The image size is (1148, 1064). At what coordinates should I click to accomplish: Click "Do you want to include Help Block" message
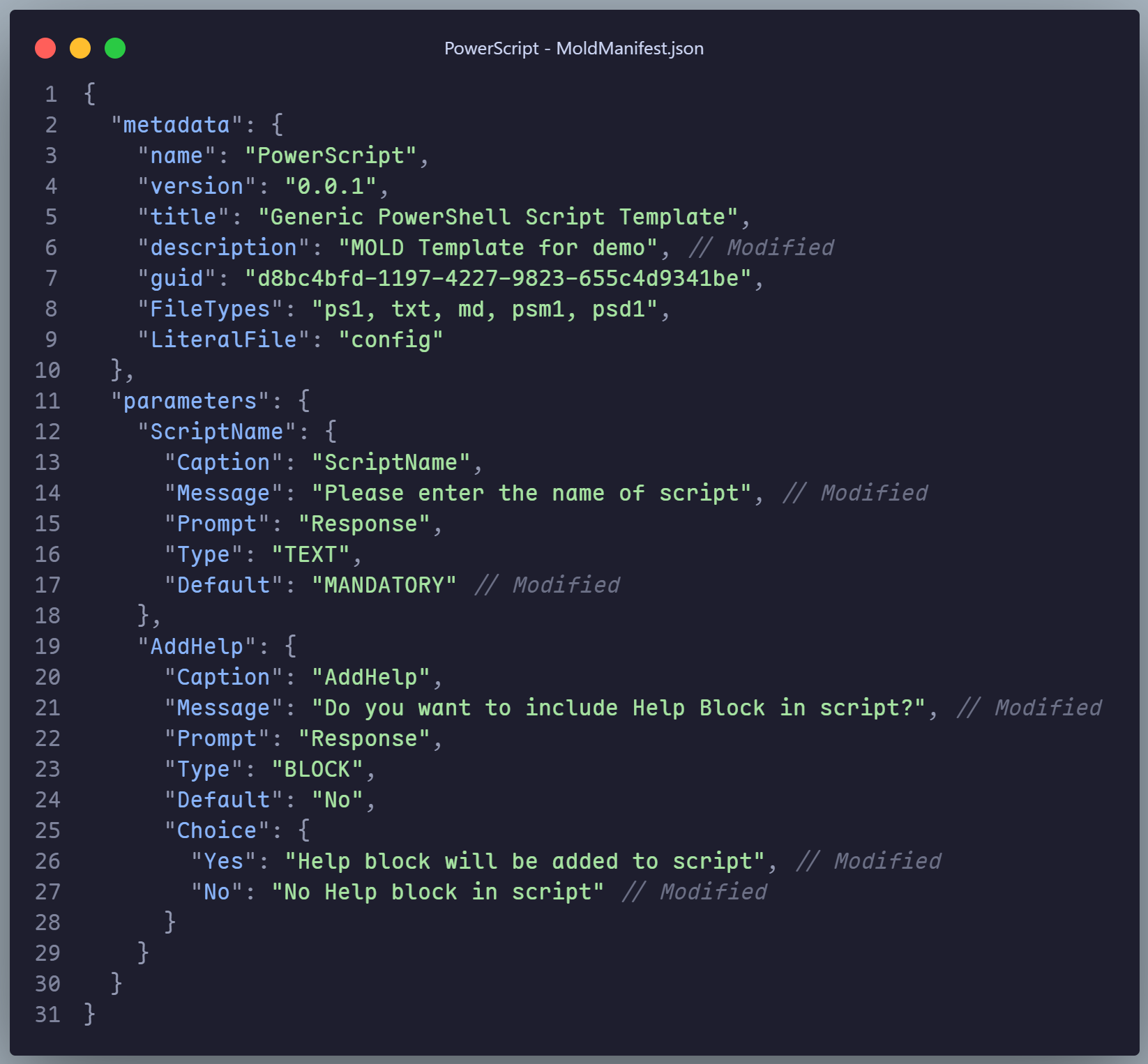click(619, 708)
